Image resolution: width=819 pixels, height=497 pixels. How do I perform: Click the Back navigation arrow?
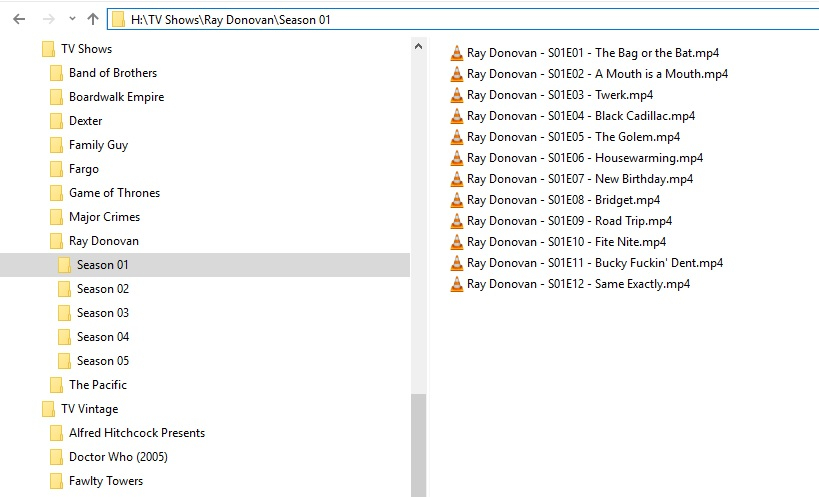tap(19, 19)
